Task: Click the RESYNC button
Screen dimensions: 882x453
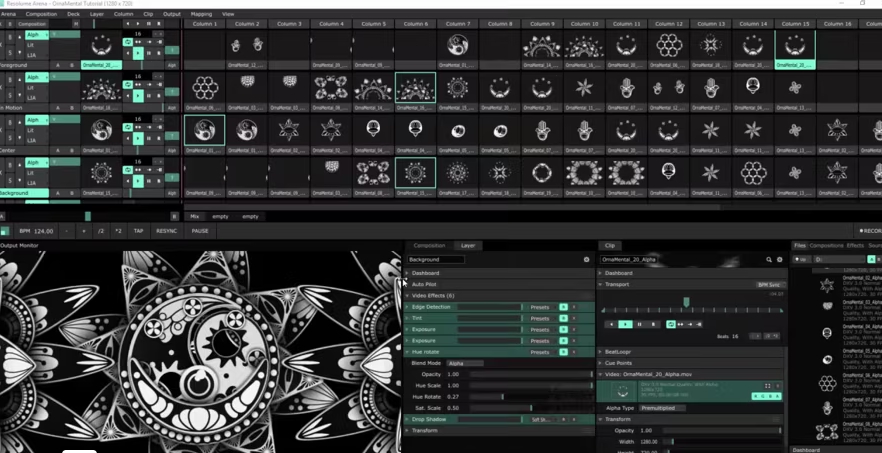Action: coord(166,231)
